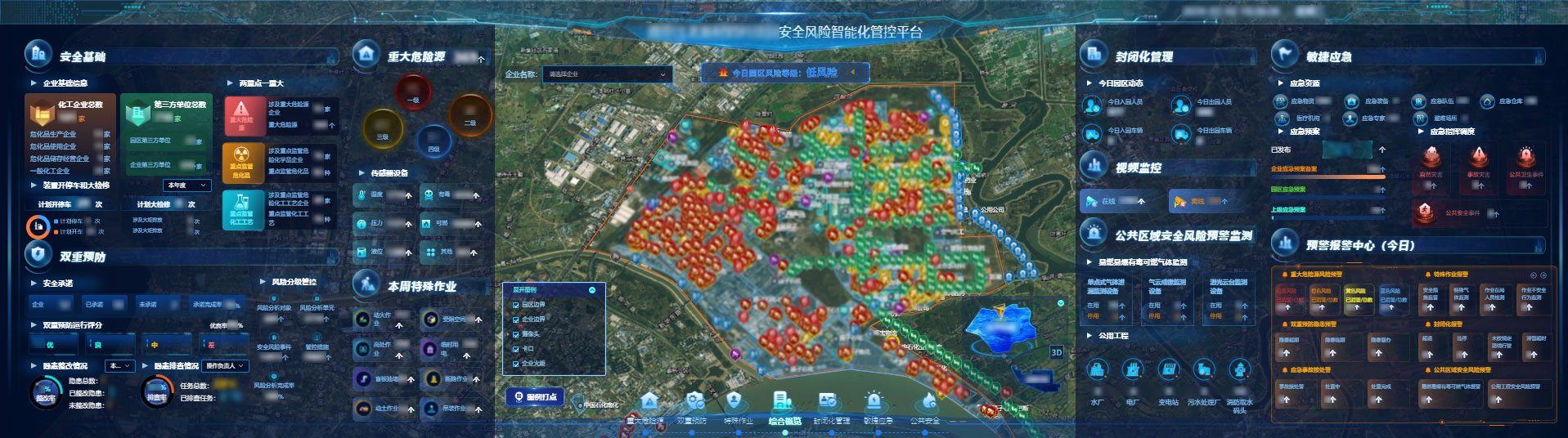
Task: Open the 重大危险源 bottom navigation icon
Action: 649,401
